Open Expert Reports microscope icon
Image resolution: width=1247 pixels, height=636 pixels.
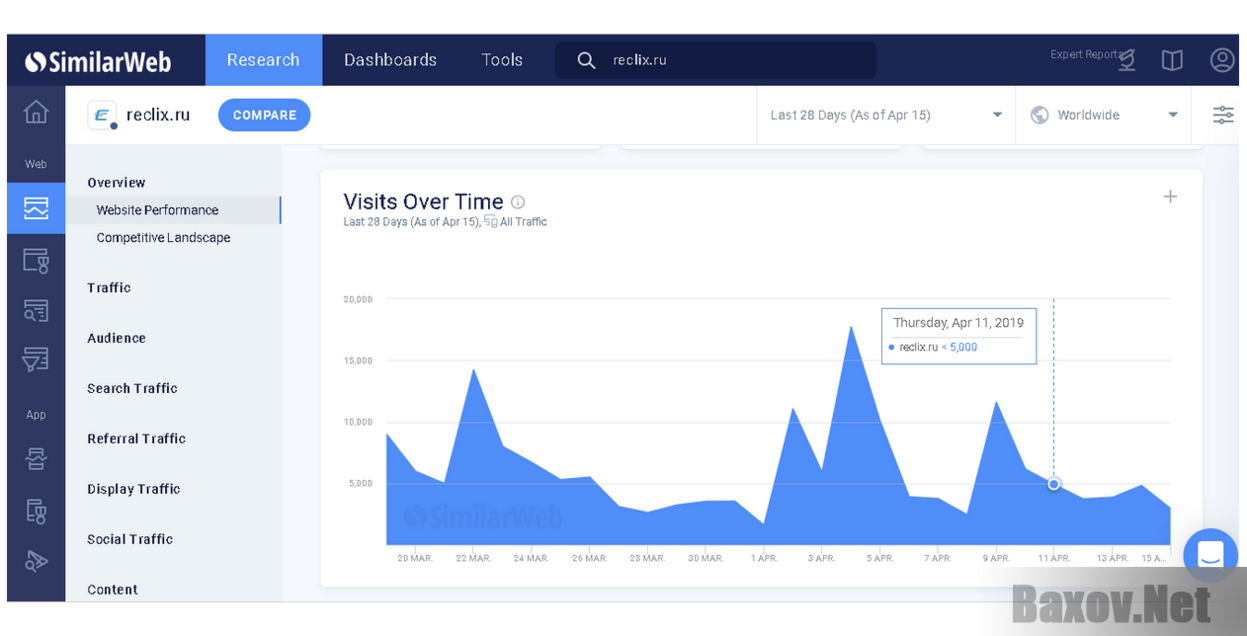1127,61
